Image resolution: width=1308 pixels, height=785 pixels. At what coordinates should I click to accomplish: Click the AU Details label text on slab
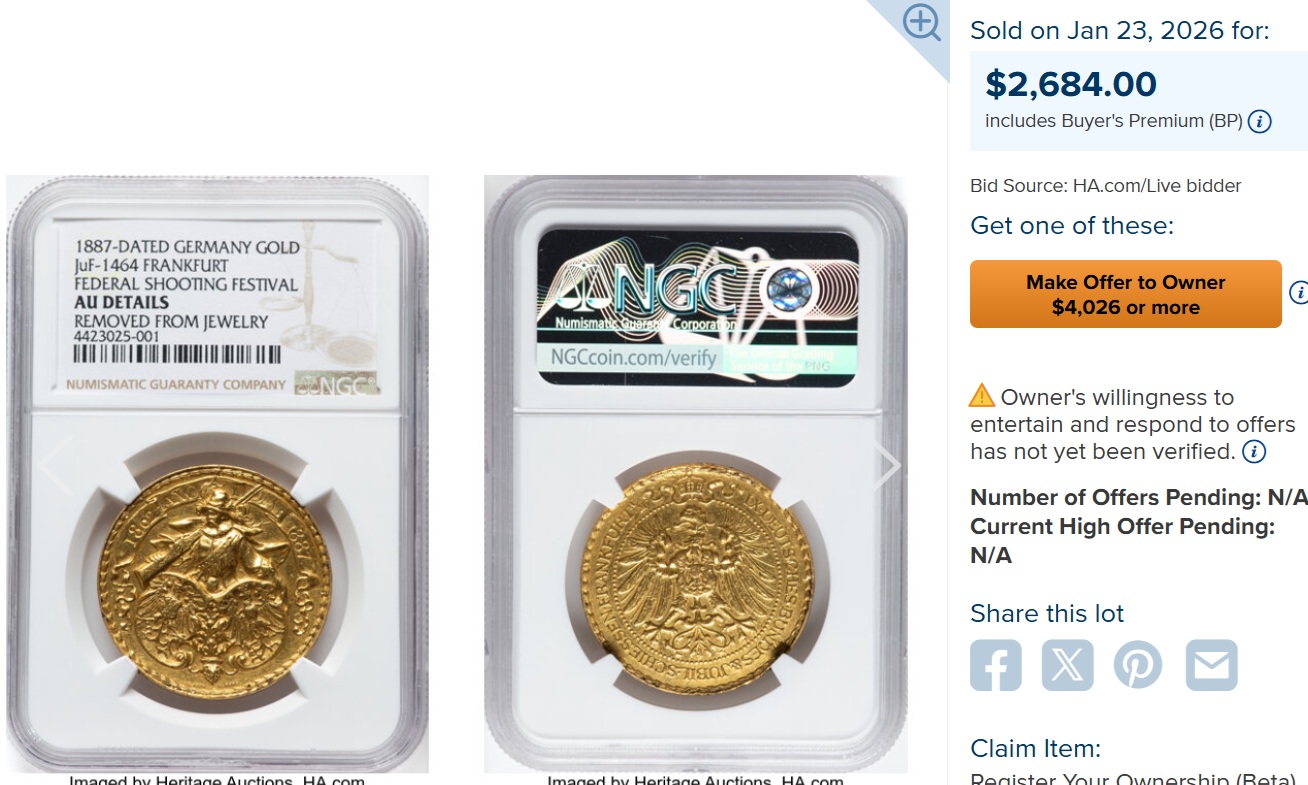point(122,302)
